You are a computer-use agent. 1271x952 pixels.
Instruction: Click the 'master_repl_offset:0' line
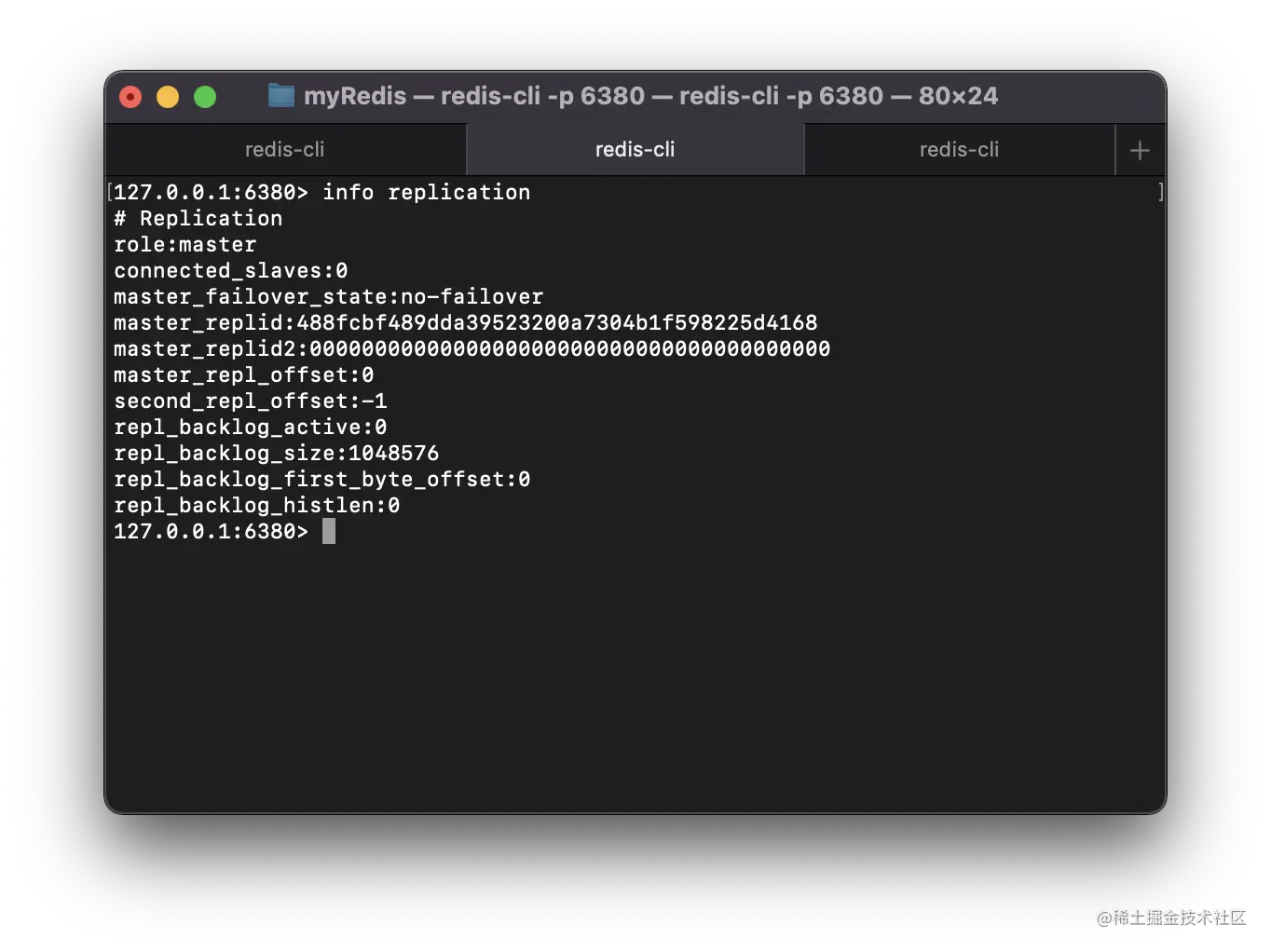243,374
